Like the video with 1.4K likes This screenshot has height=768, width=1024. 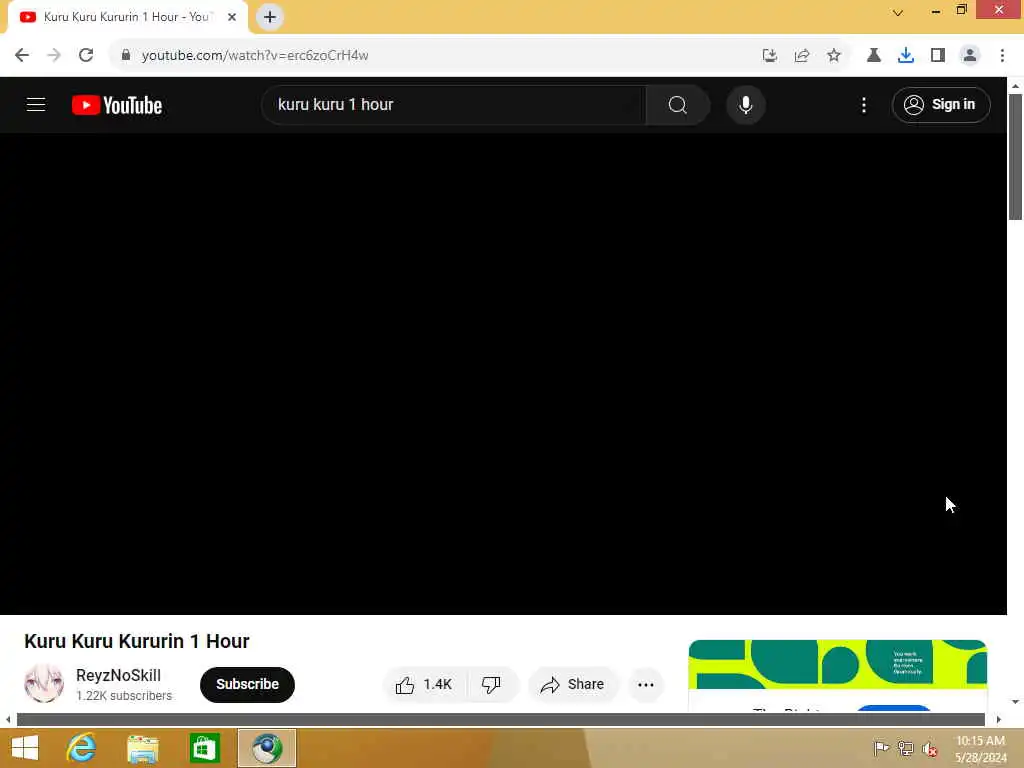(x=424, y=684)
